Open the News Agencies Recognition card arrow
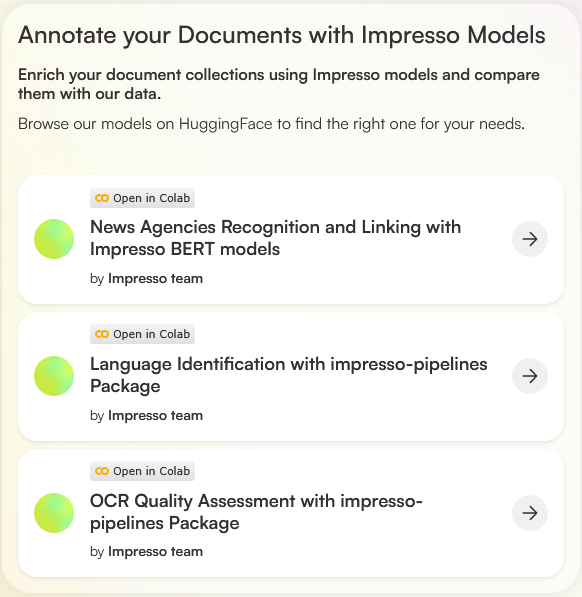The width and height of the screenshot is (582, 597). [x=529, y=239]
